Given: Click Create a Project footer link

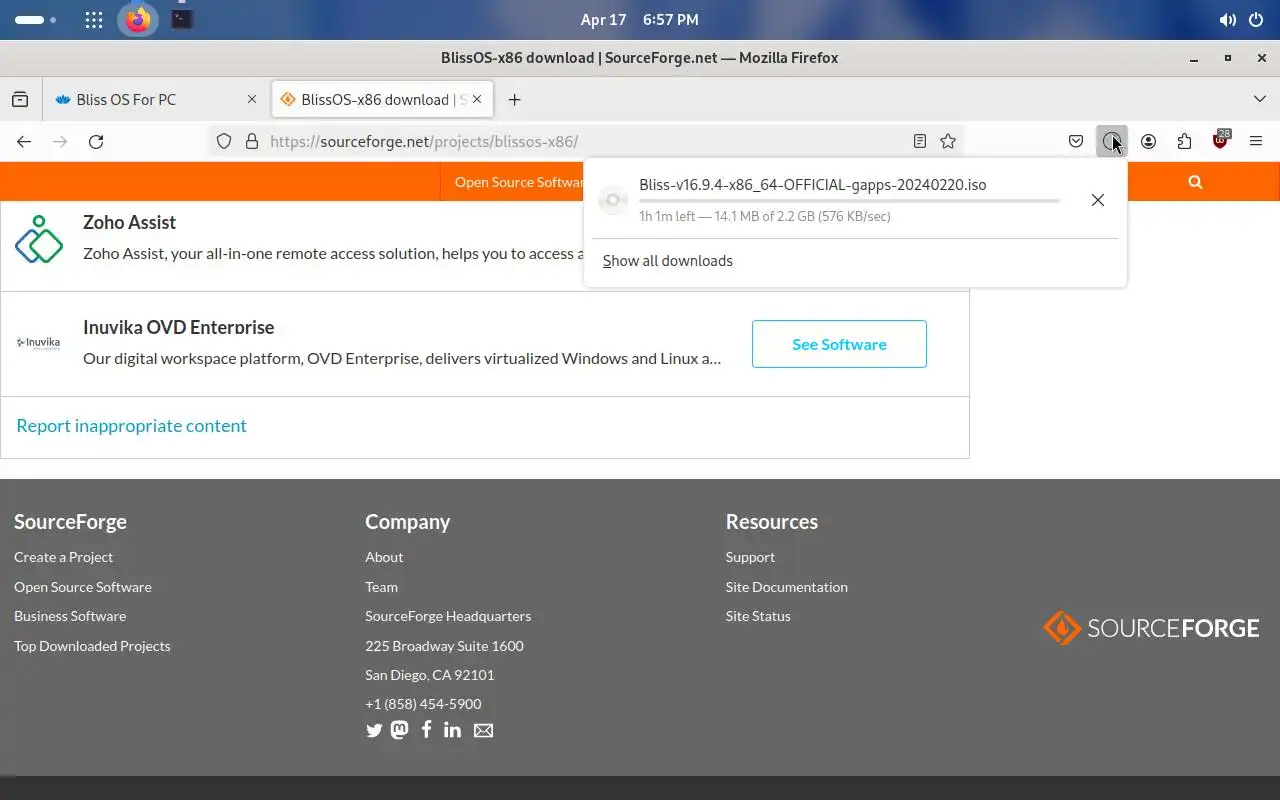Looking at the screenshot, I should (63, 557).
